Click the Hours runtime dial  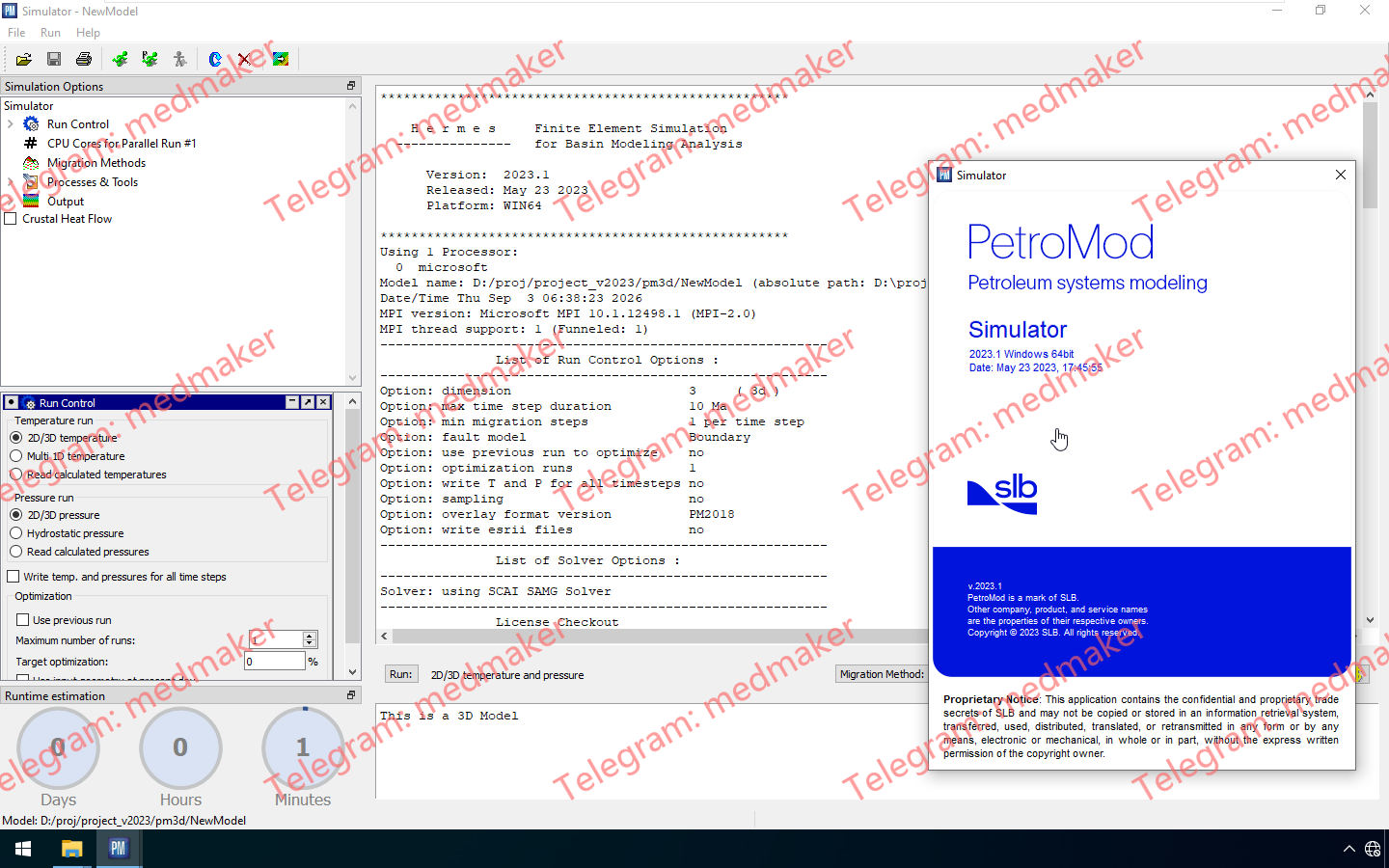tap(180, 748)
